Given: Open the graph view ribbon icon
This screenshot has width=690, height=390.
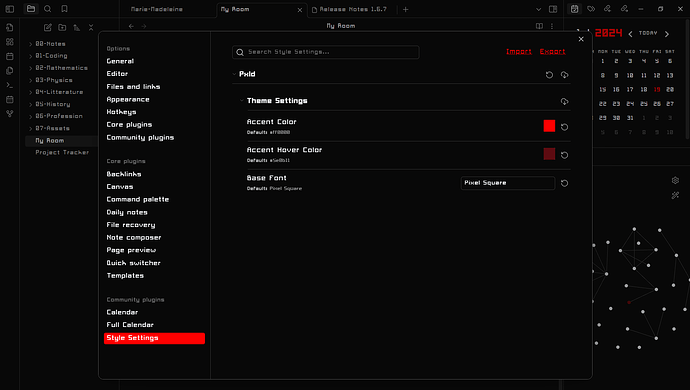Looking at the screenshot, I should pyautogui.click(x=10, y=114).
